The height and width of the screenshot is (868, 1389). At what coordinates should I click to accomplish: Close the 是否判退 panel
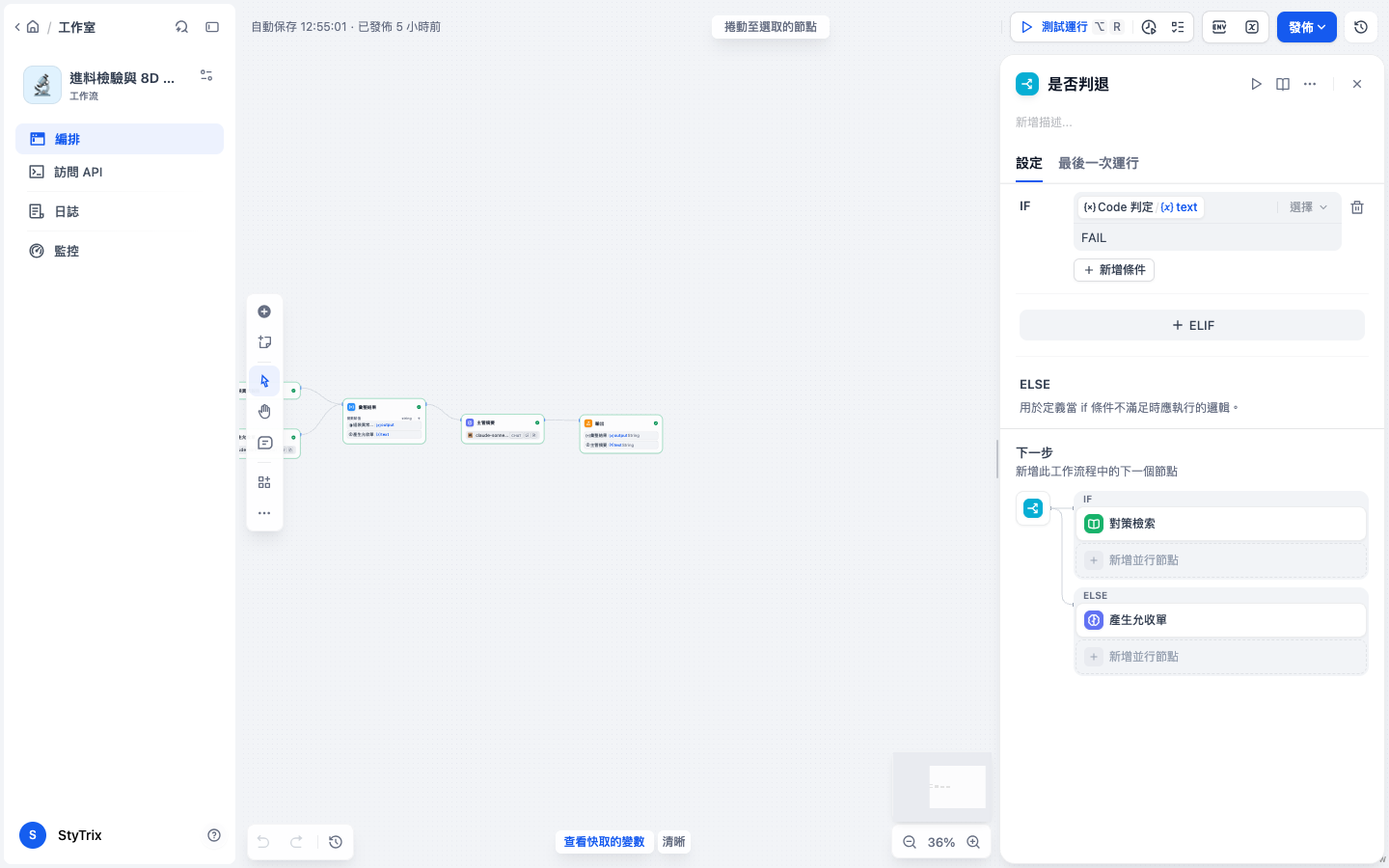pyautogui.click(x=1357, y=84)
